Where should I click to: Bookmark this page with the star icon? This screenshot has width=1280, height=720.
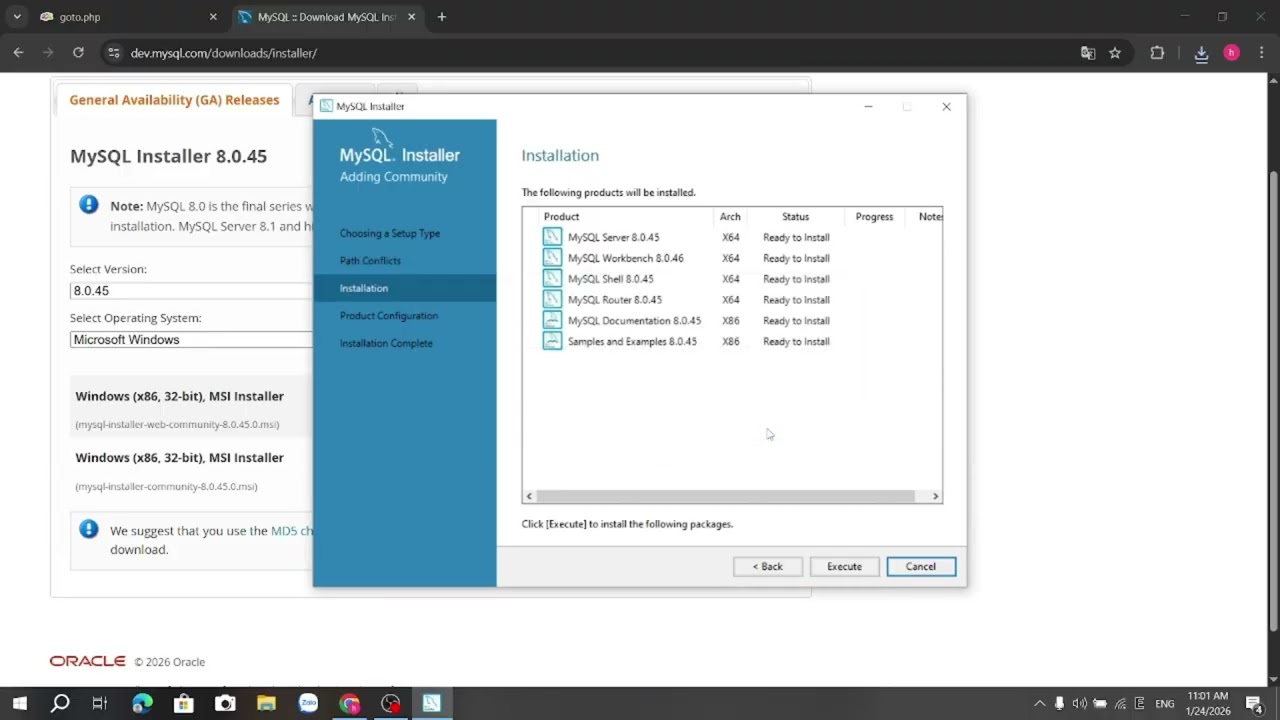click(x=1115, y=53)
